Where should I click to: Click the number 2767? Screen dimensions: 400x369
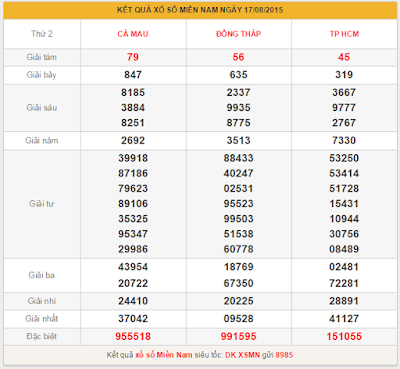tap(344, 123)
